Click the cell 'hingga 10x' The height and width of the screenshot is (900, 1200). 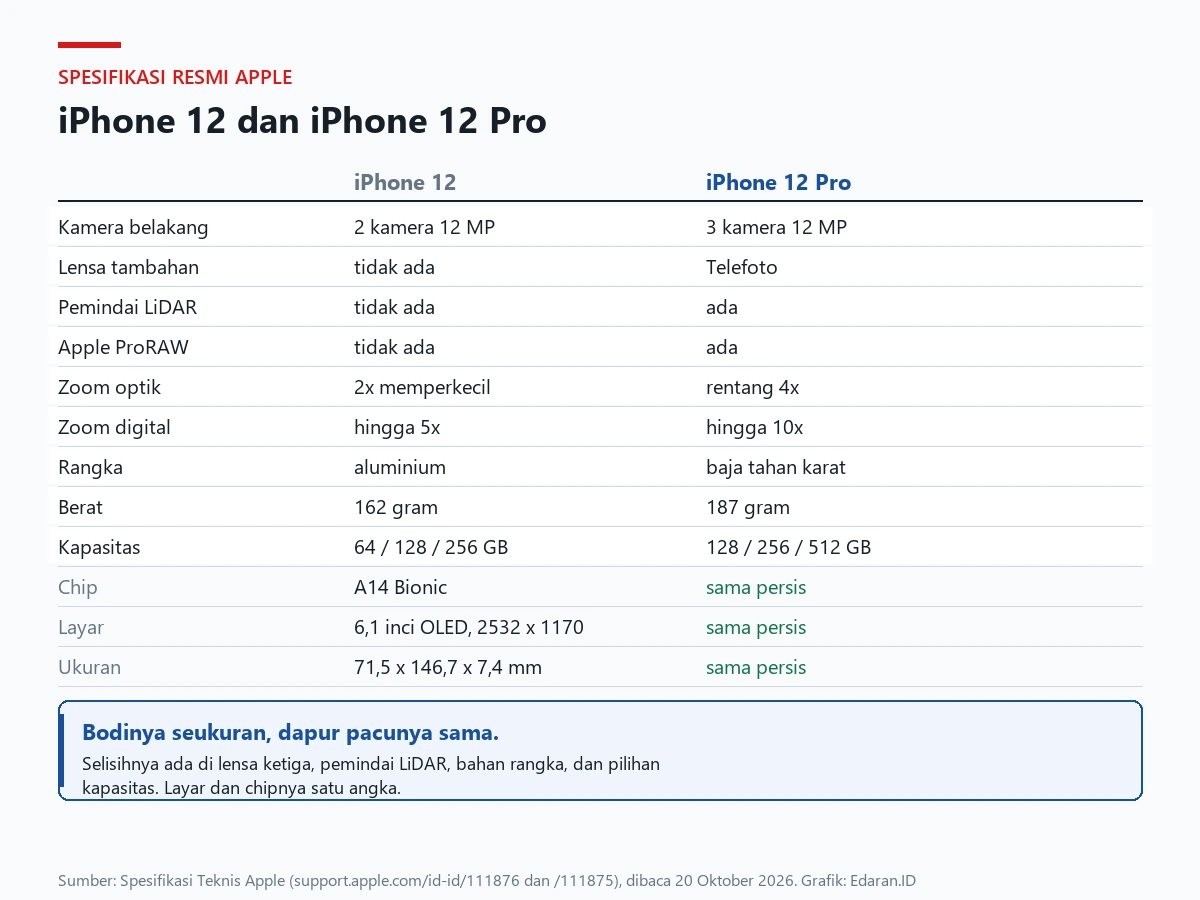(x=754, y=427)
